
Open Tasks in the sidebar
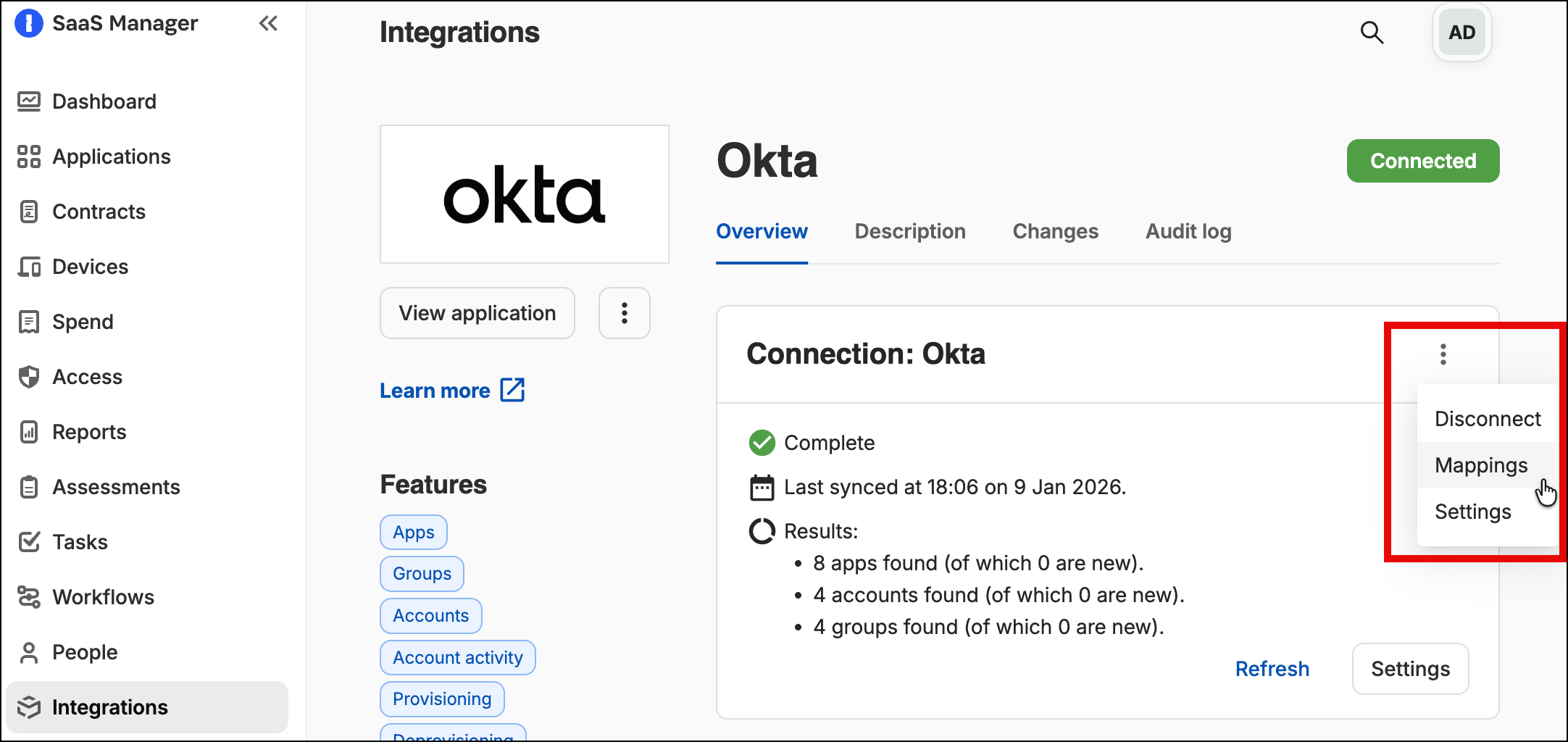(147, 542)
